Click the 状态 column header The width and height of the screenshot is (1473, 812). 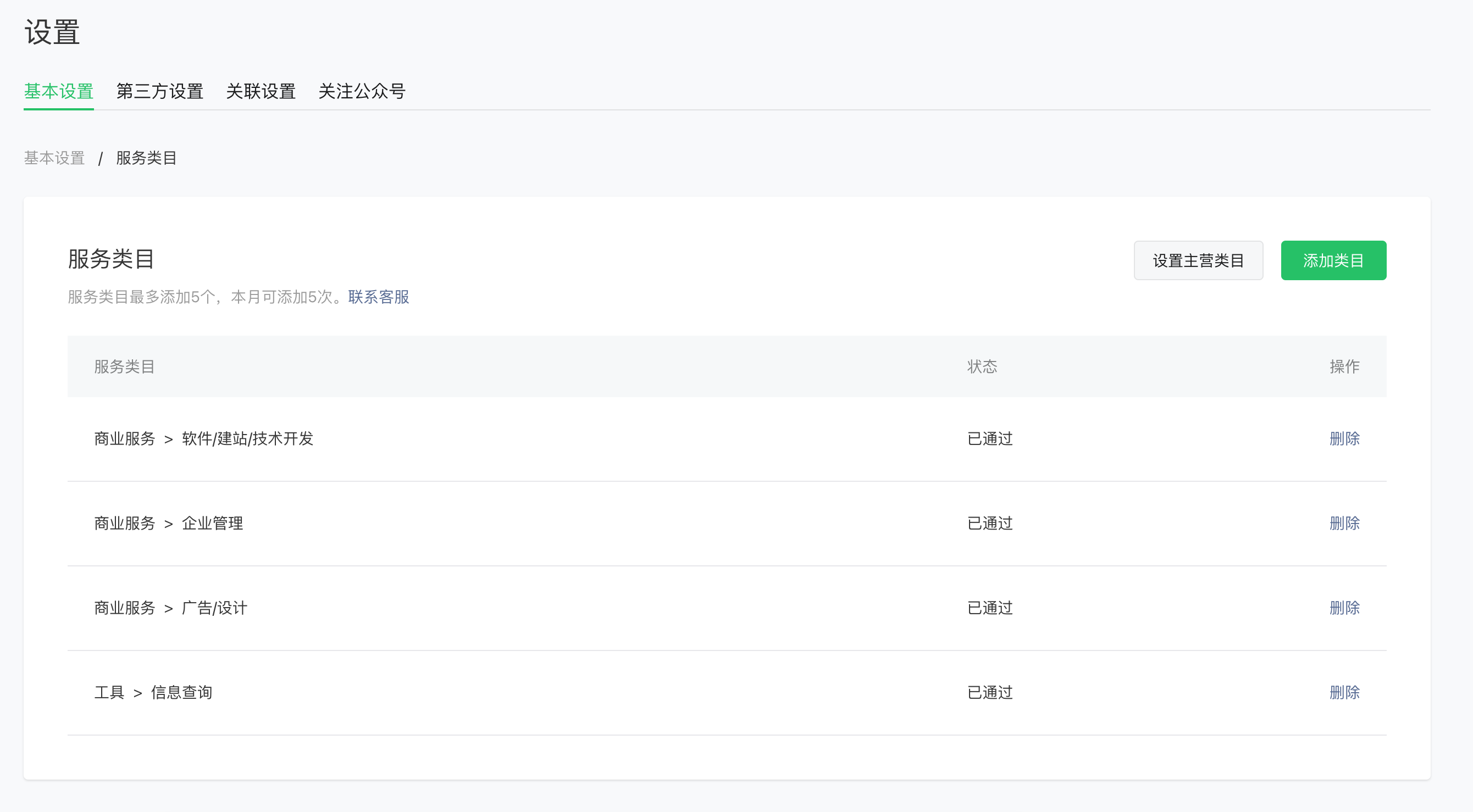[982, 367]
